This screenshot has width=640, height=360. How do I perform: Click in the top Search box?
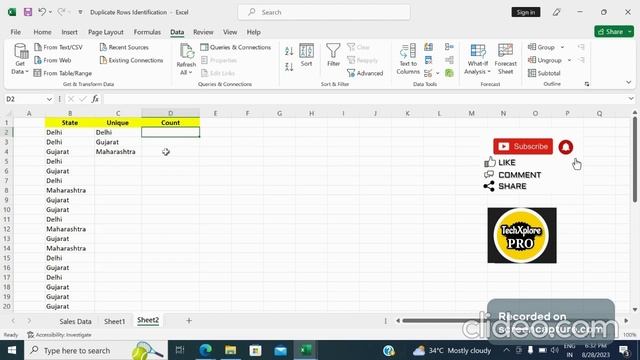324,12
